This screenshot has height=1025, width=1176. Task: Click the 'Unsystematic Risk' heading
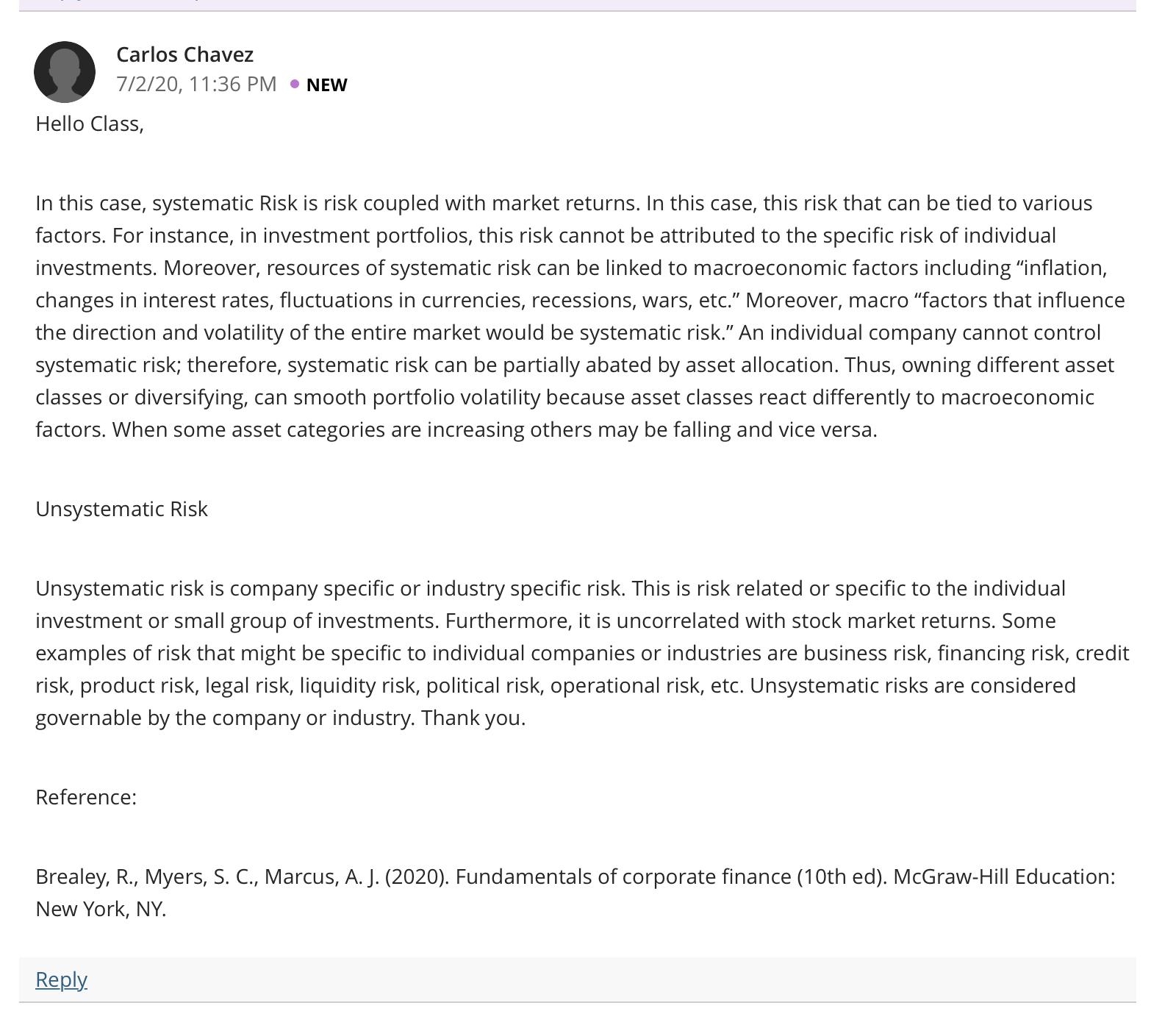tap(121, 509)
